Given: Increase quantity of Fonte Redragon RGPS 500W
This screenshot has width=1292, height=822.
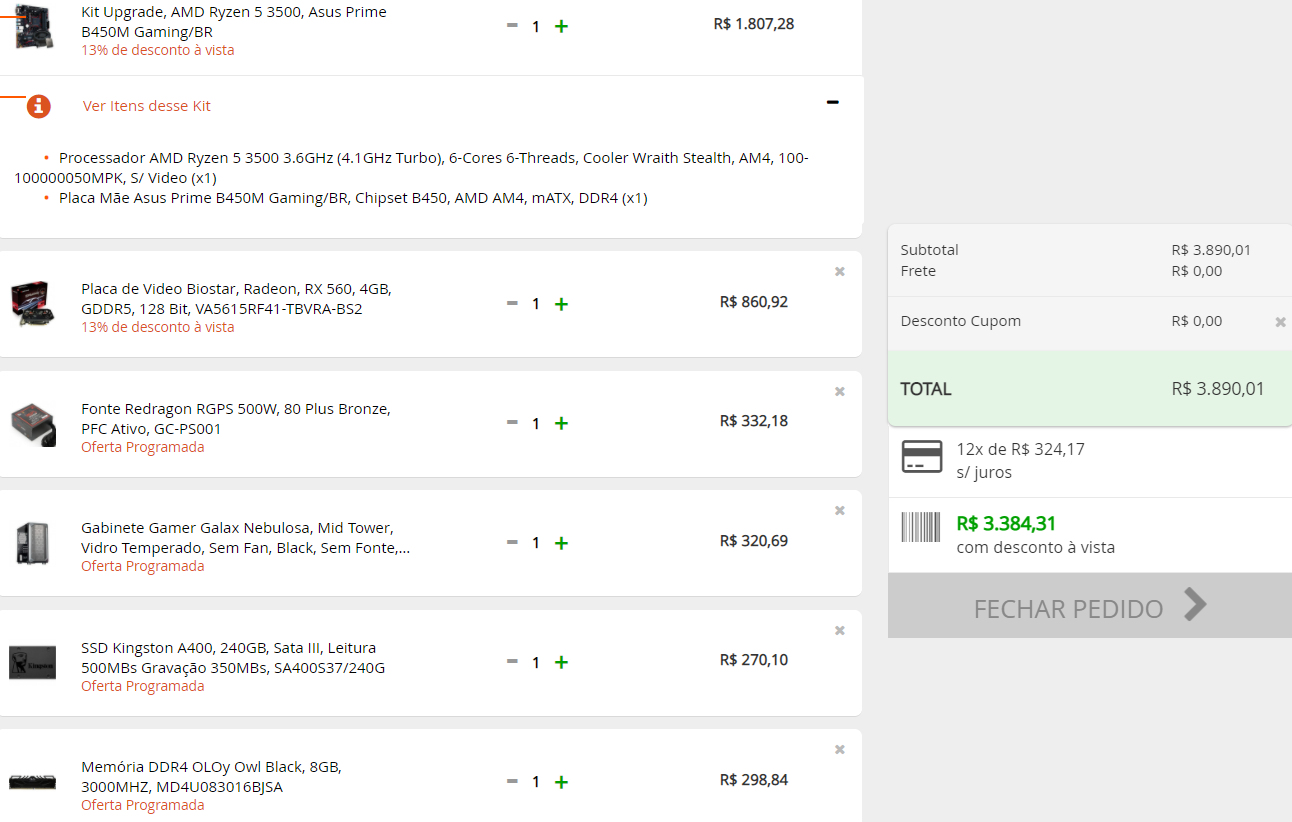Looking at the screenshot, I should (x=561, y=423).
